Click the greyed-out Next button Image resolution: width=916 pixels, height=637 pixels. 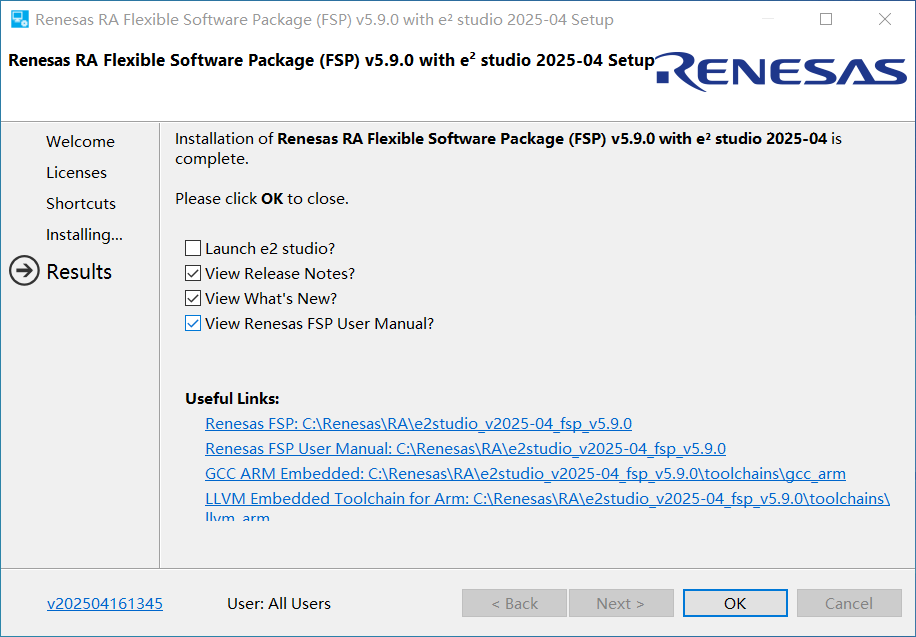tap(621, 603)
